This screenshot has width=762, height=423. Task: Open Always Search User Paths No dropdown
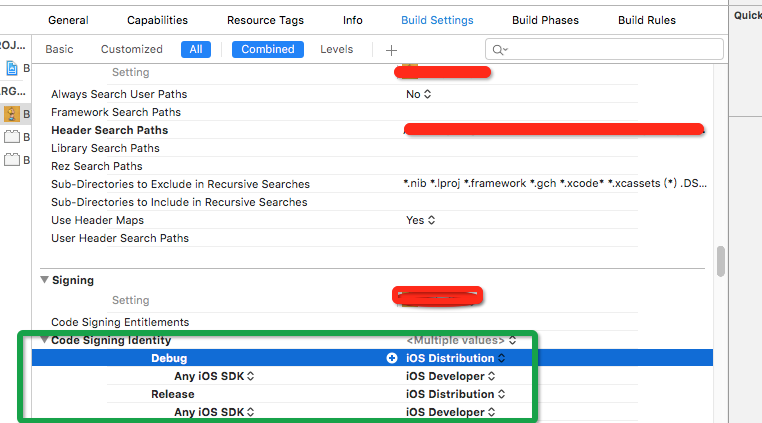click(x=418, y=94)
